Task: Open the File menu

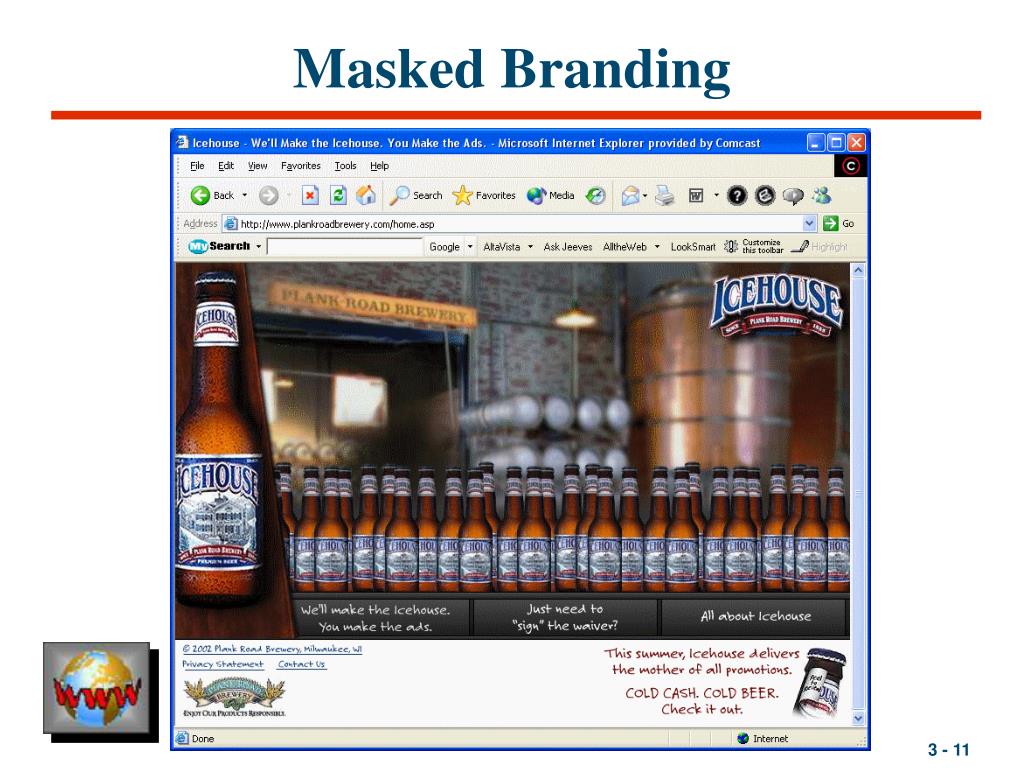Action: point(197,166)
